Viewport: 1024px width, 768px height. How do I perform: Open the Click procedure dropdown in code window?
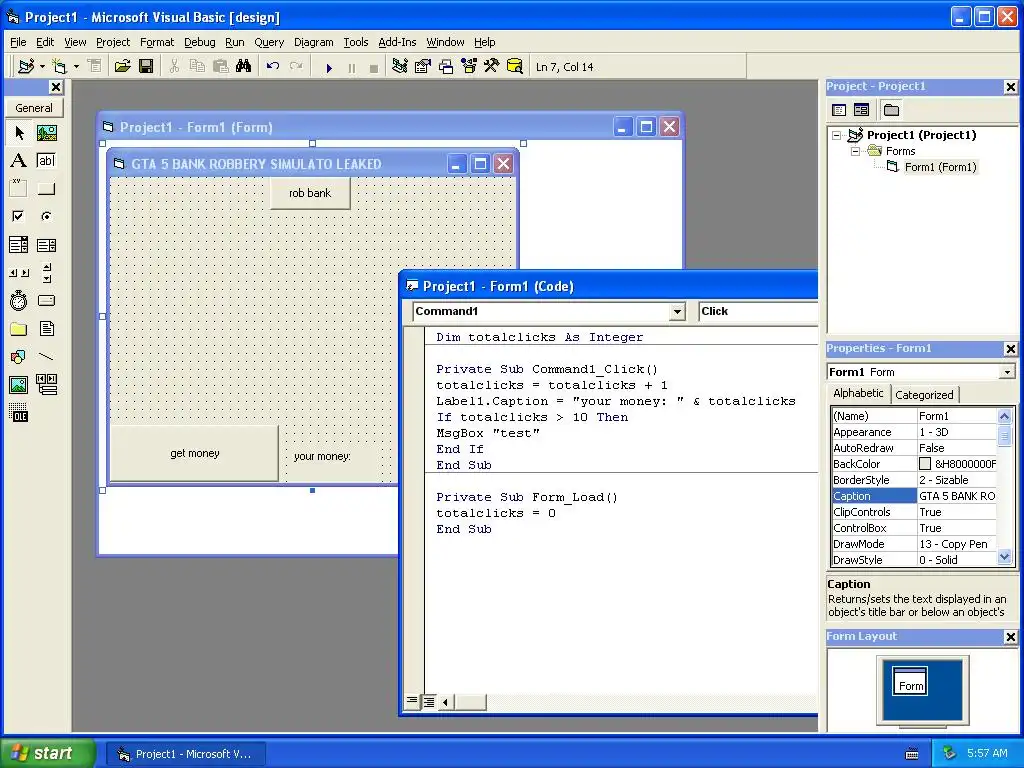click(758, 312)
